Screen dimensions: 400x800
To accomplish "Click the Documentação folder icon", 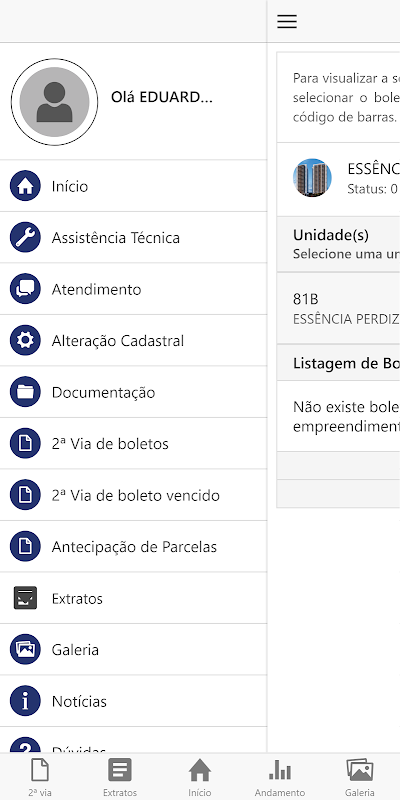I will pyautogui.click(x=25, y=392).
